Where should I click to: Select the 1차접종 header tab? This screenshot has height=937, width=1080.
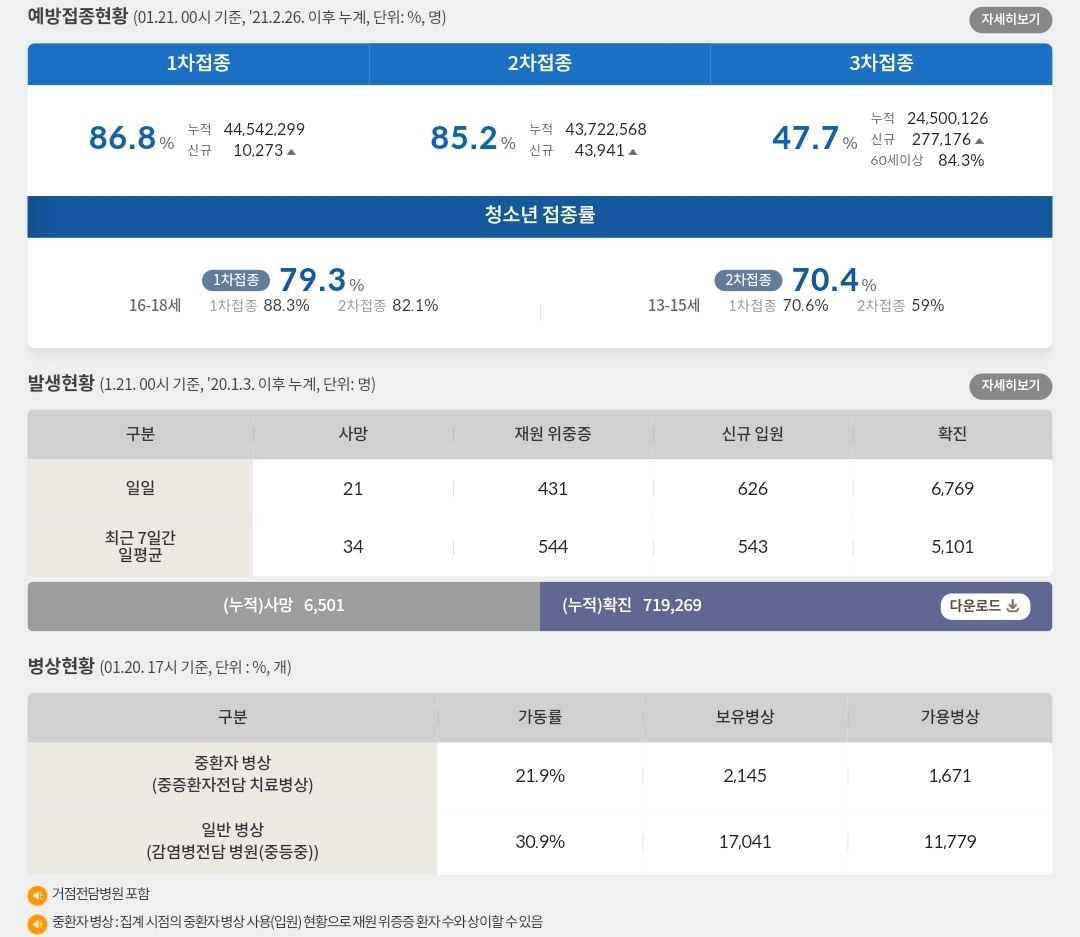198,63
